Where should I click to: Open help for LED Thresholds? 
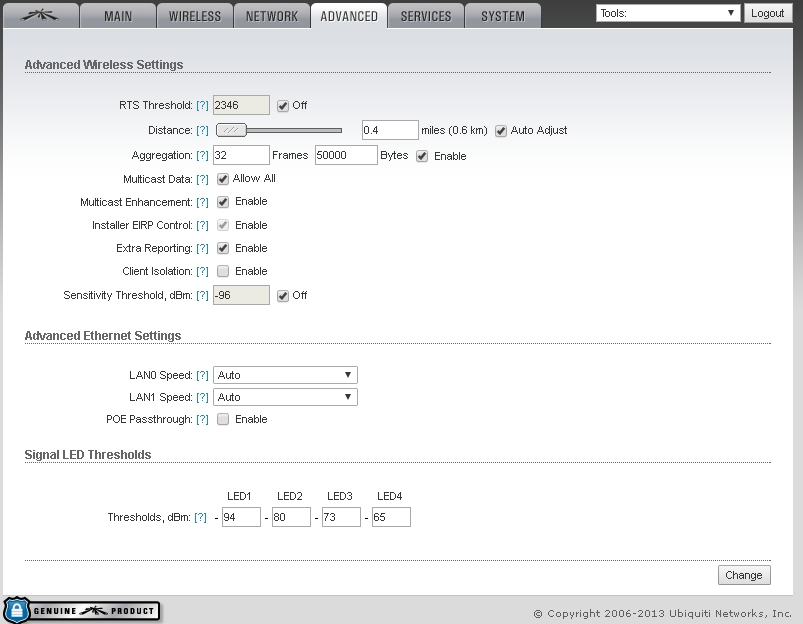(200, 517)
